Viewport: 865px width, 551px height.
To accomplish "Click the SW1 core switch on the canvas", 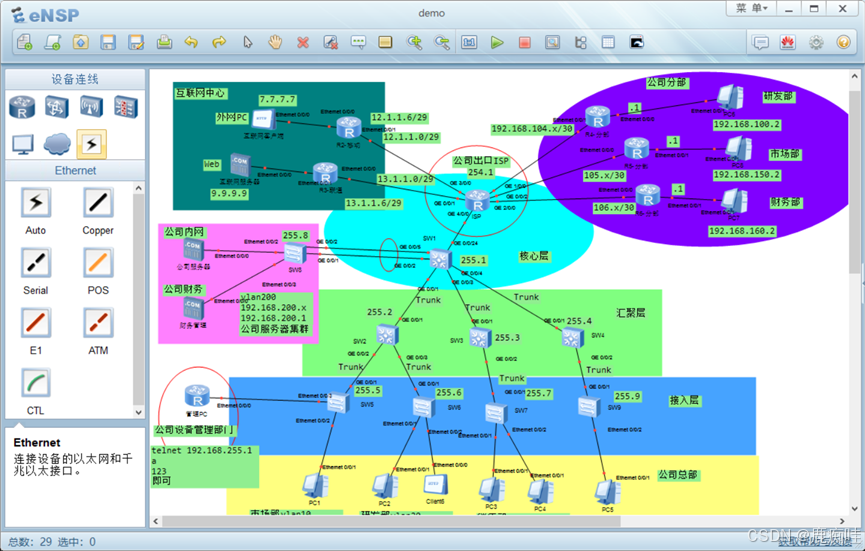I will tap(441, 259).
